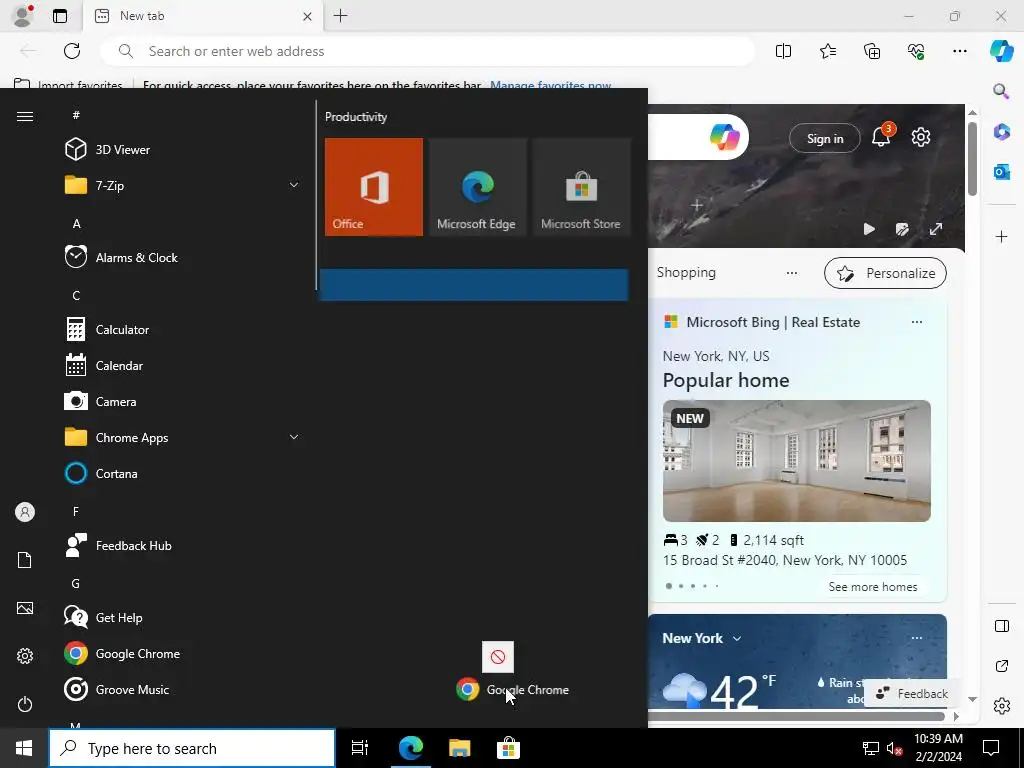
Task: Open the Microsoft Store tile
Action: pos(581,187)
